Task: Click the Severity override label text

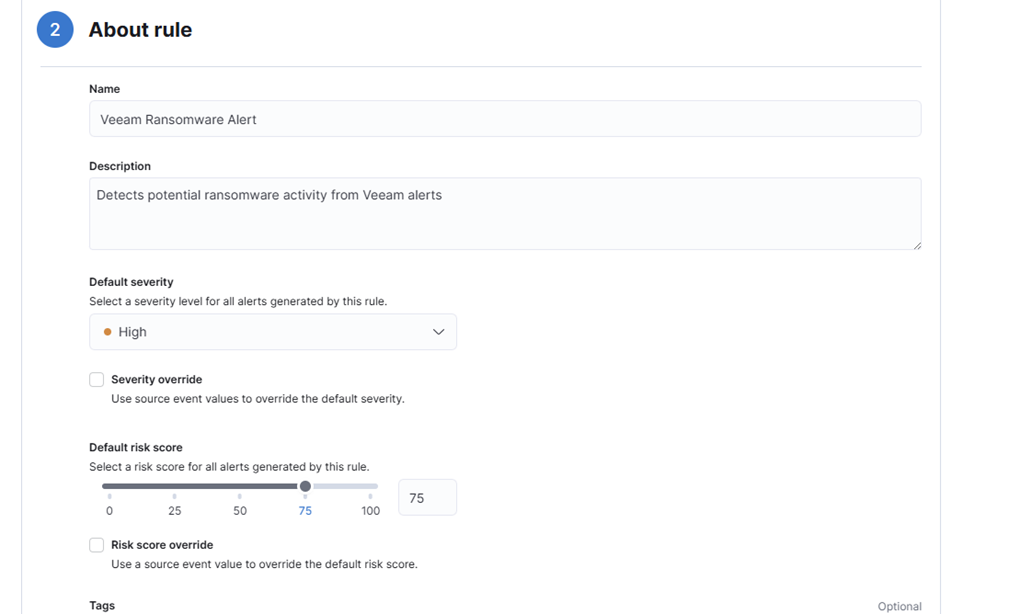Action: (x=156, y=380)
